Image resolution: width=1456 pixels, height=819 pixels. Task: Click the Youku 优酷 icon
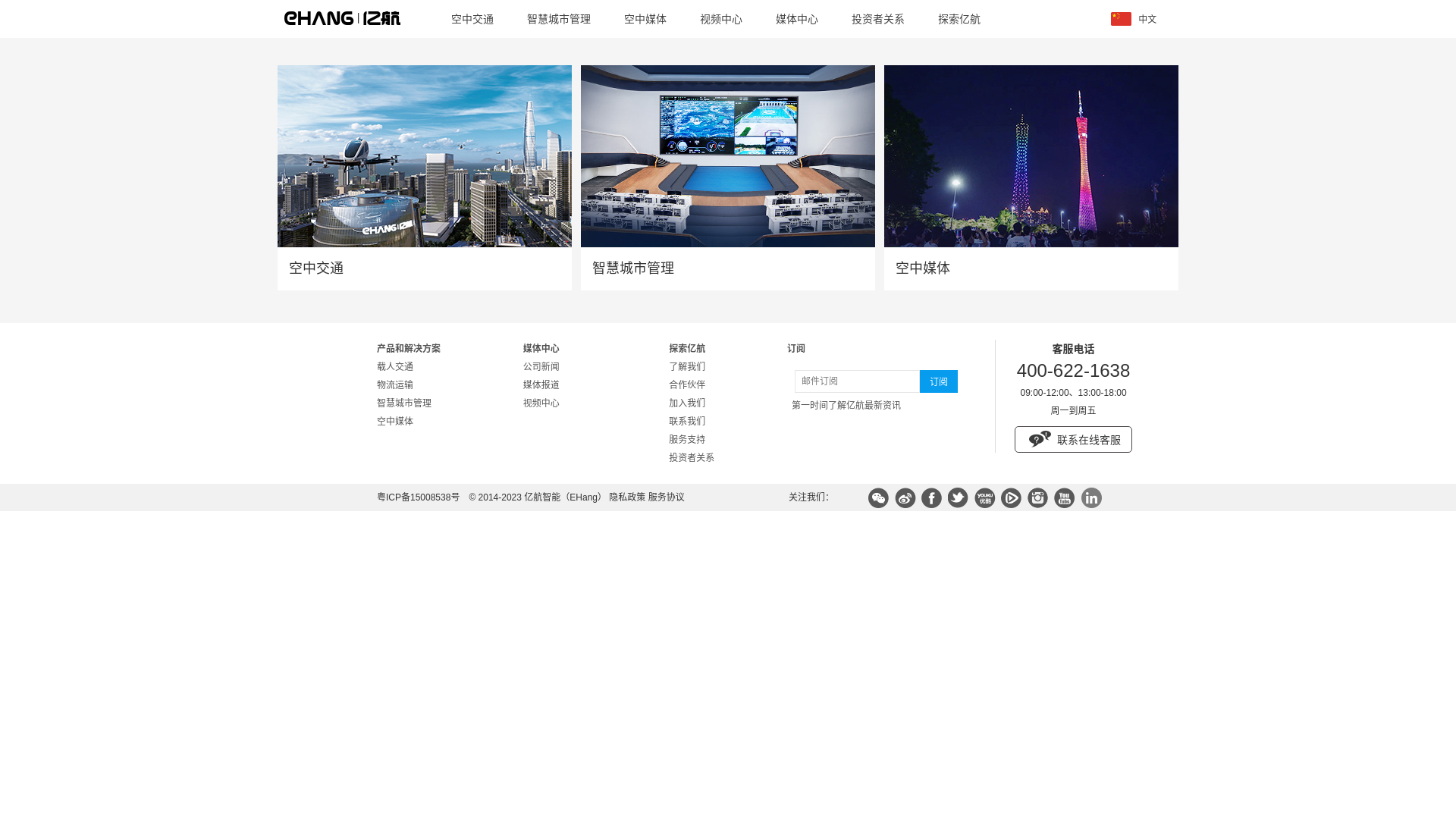tap(984, 498)
